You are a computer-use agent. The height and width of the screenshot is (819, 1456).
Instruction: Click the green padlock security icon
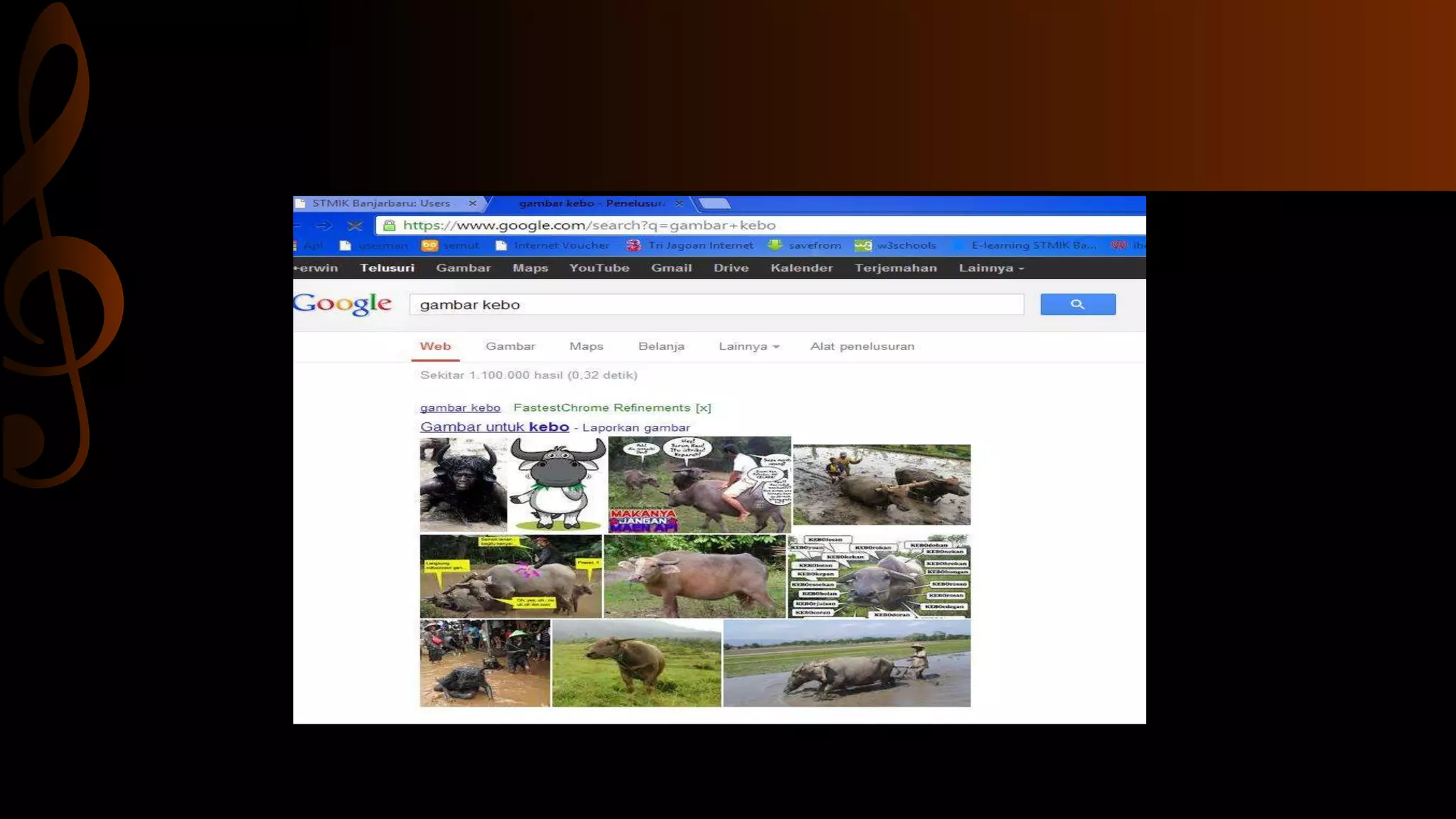pos(389,225)
